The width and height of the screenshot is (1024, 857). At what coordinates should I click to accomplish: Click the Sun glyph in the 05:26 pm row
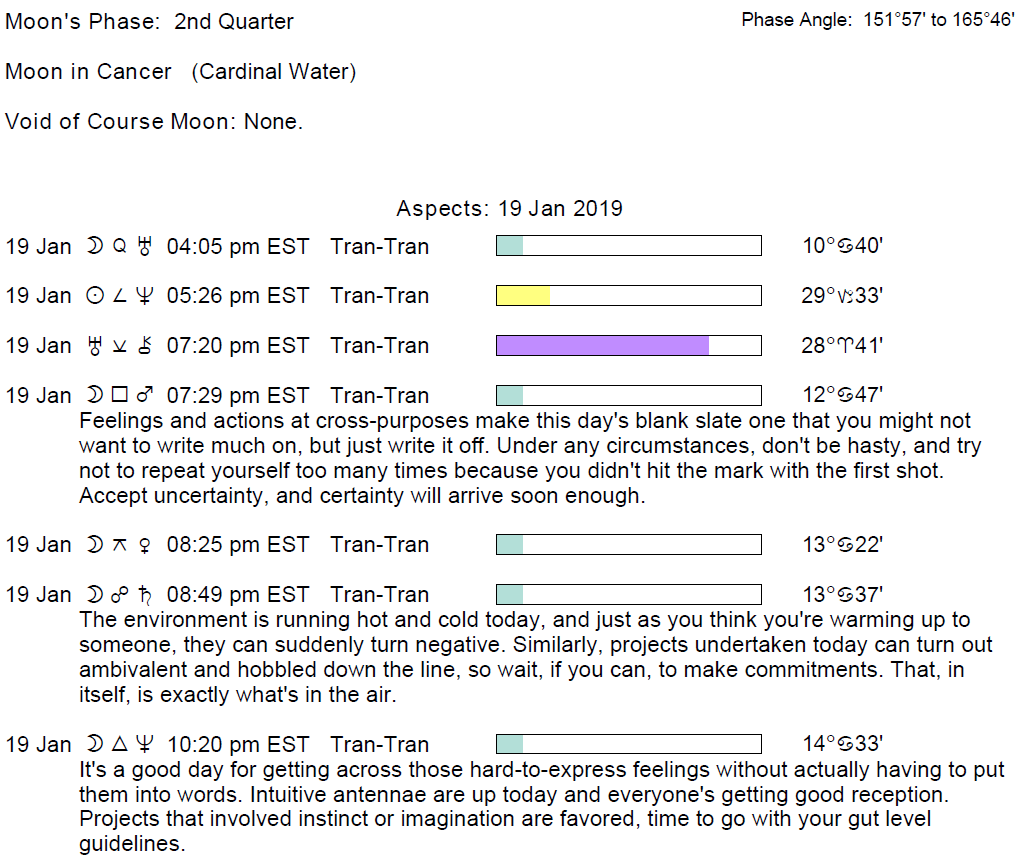coord(95,296)
